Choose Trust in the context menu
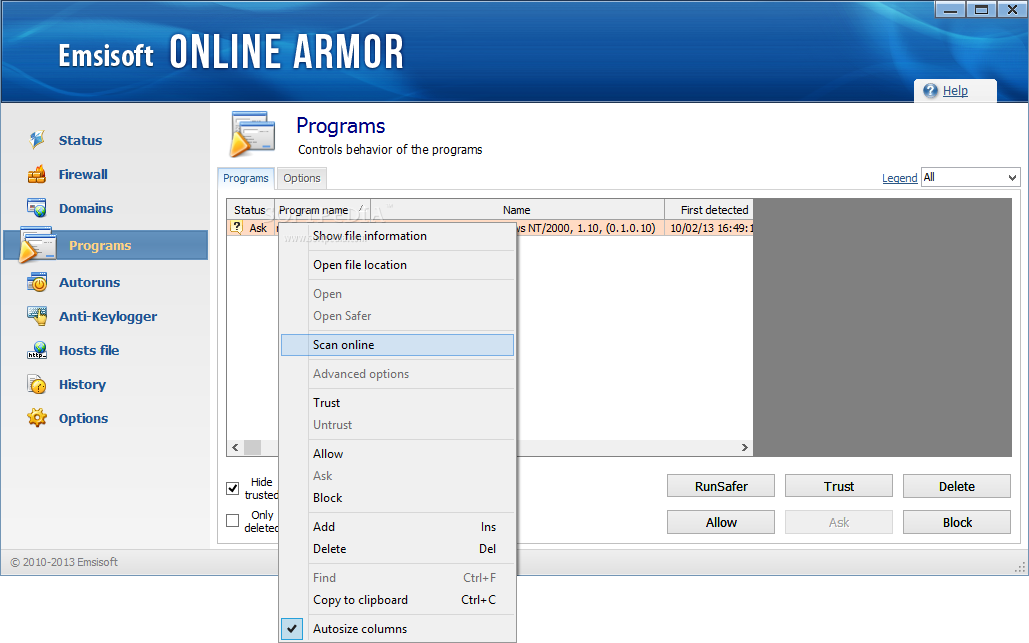The height and width of the screenshot is (643, 1029). [398, 402]
